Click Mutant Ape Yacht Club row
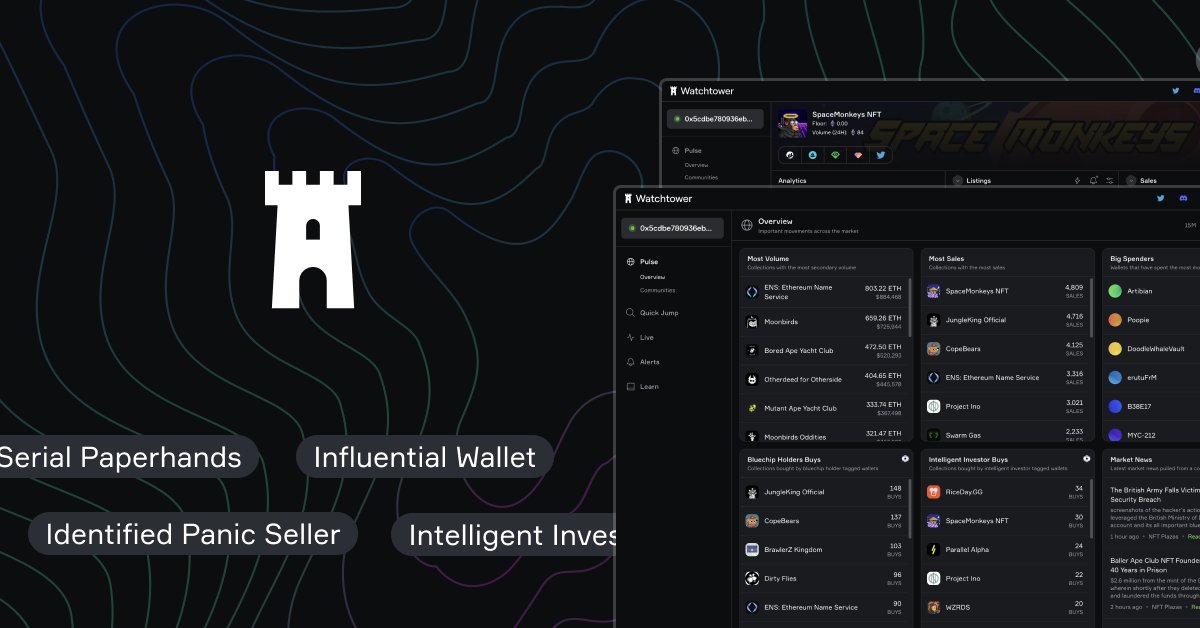The width and height of the screenshot is (1200, 628). pyautogui.click(x=825, y=408)
